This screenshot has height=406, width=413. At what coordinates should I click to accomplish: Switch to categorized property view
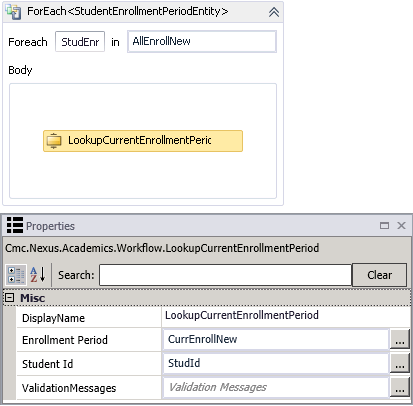(16, 275)
